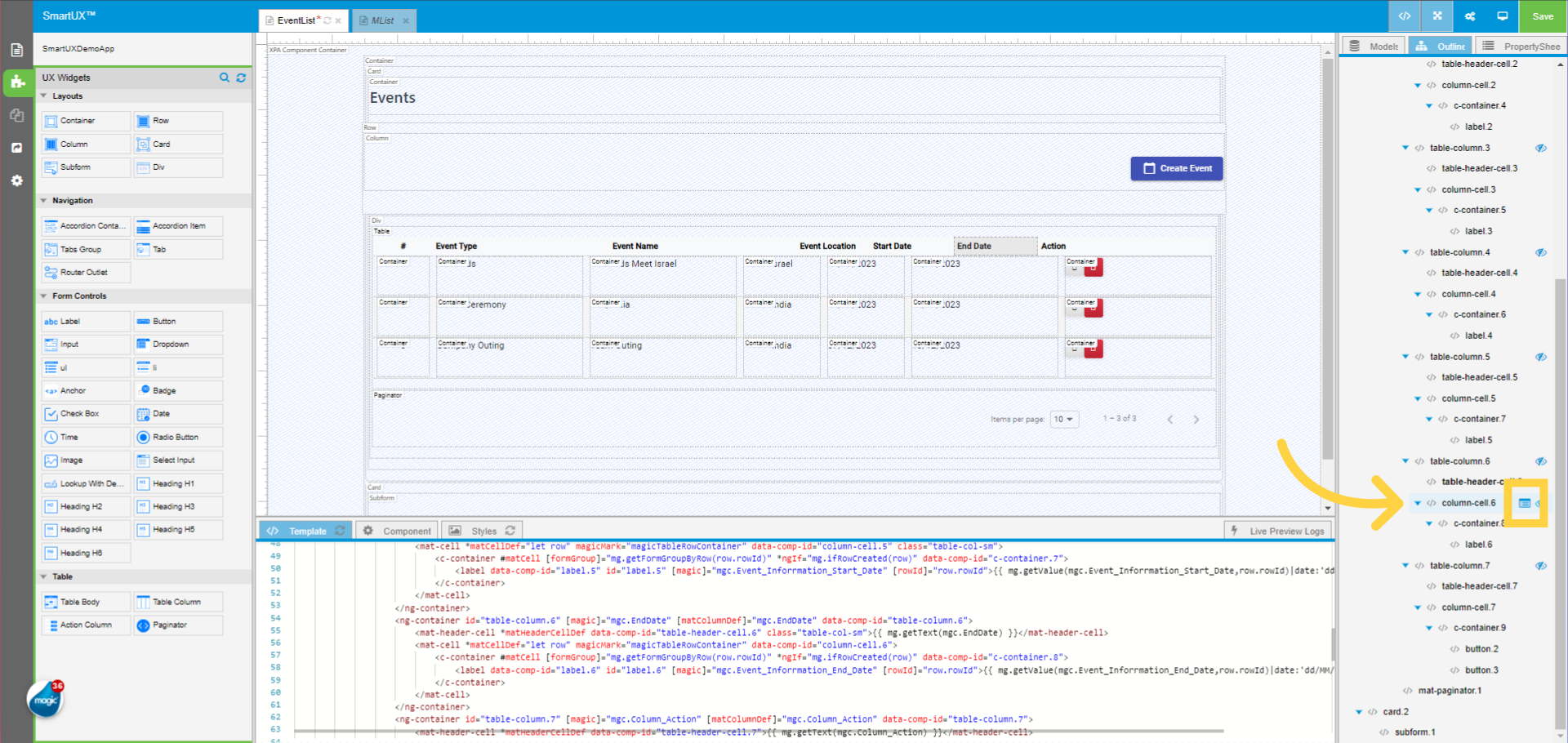Toggle visibility of table-column.3 in Outline
Image resolution: width=1568 pixels, height=743 pixels.
(x=1542, y=148)
